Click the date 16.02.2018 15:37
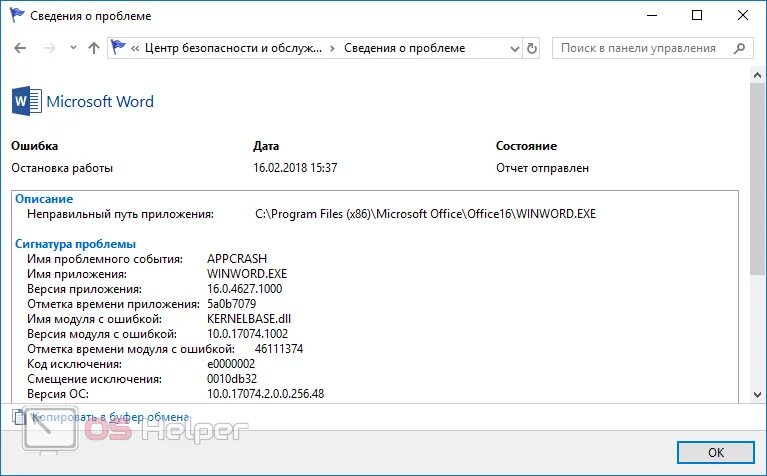 pyautogui.click(x=295, y=168)
